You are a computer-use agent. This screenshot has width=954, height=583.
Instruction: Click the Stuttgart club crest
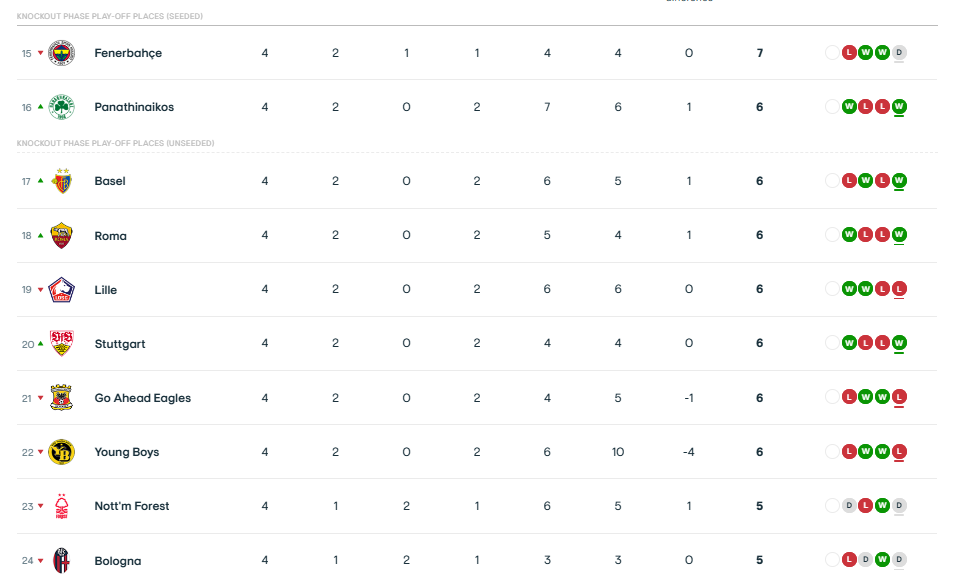point(62,343)
